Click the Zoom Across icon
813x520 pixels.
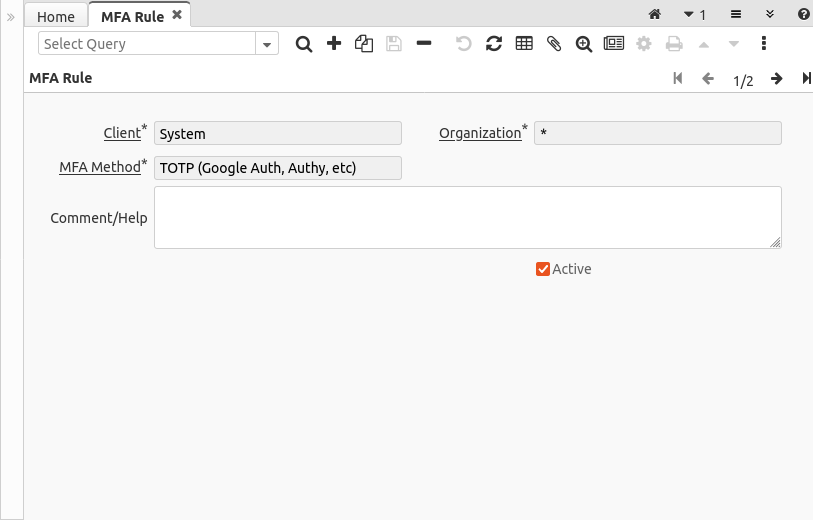584,44
